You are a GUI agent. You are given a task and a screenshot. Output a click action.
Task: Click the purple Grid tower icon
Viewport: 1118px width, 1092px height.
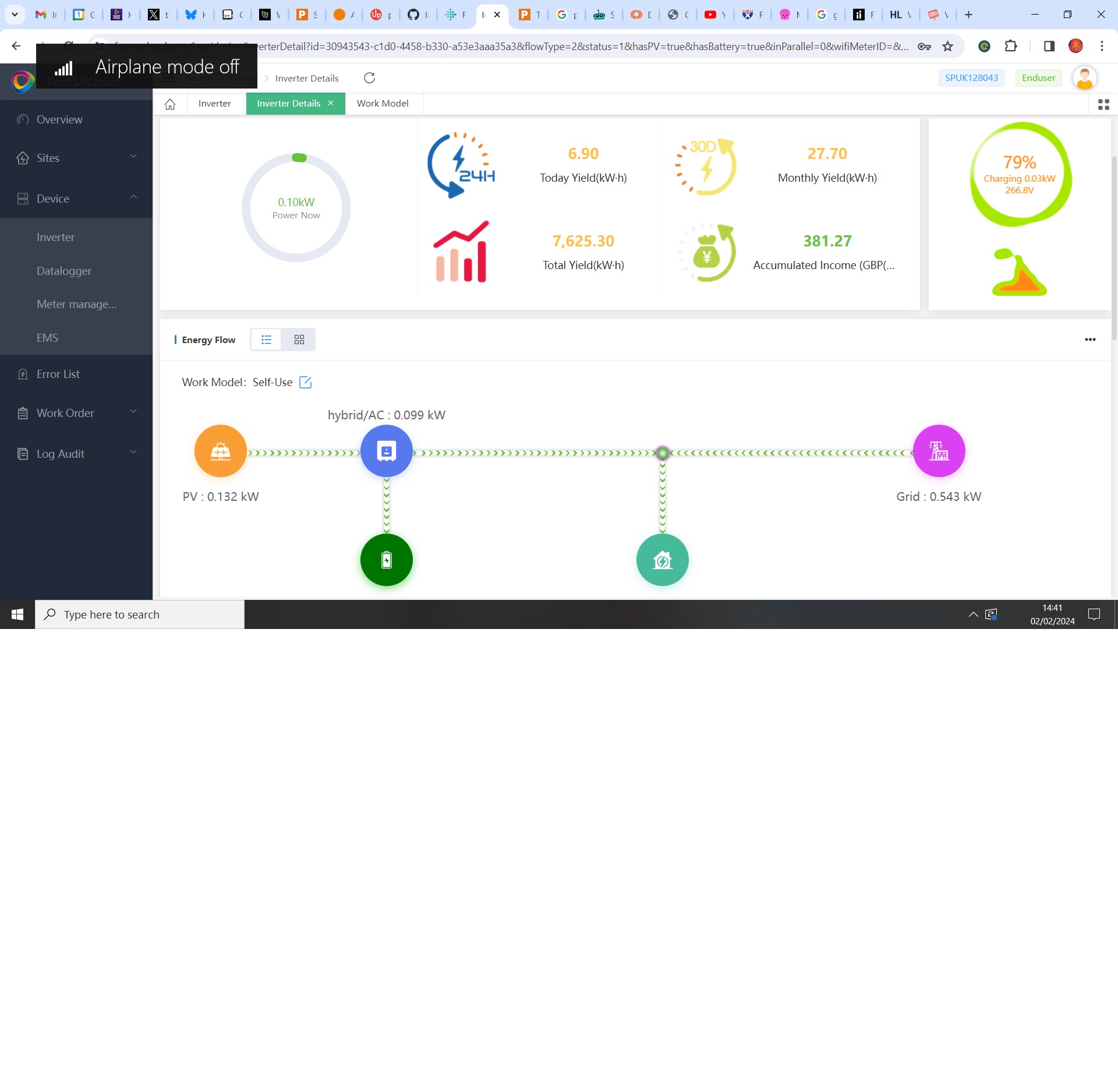pyautogui.click(x=938, y=451)
